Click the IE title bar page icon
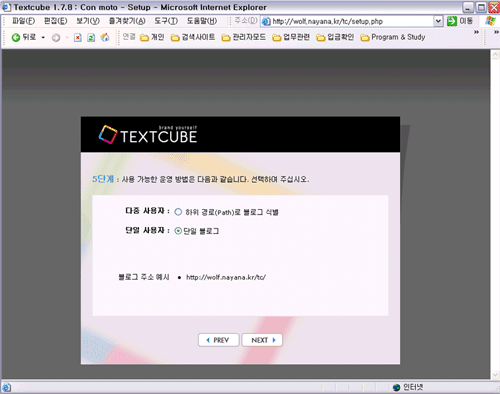The image size is (500, 394). point(7,7)
